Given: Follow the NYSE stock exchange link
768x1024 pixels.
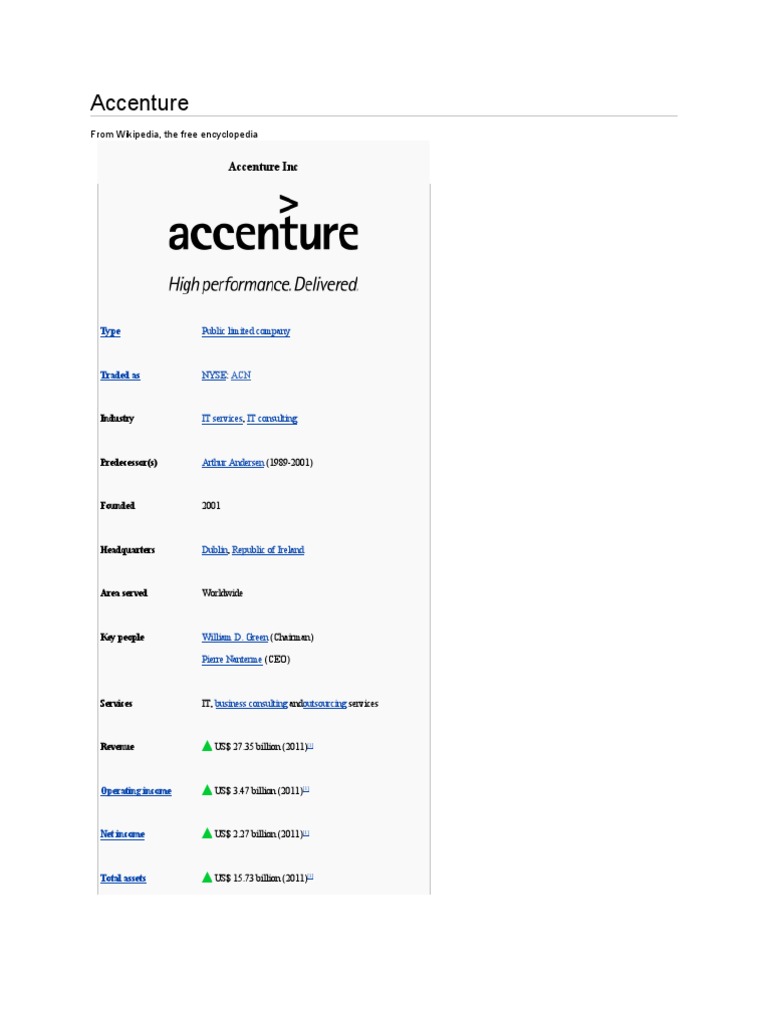Looking at the screenshot, I should pos(214,375).
